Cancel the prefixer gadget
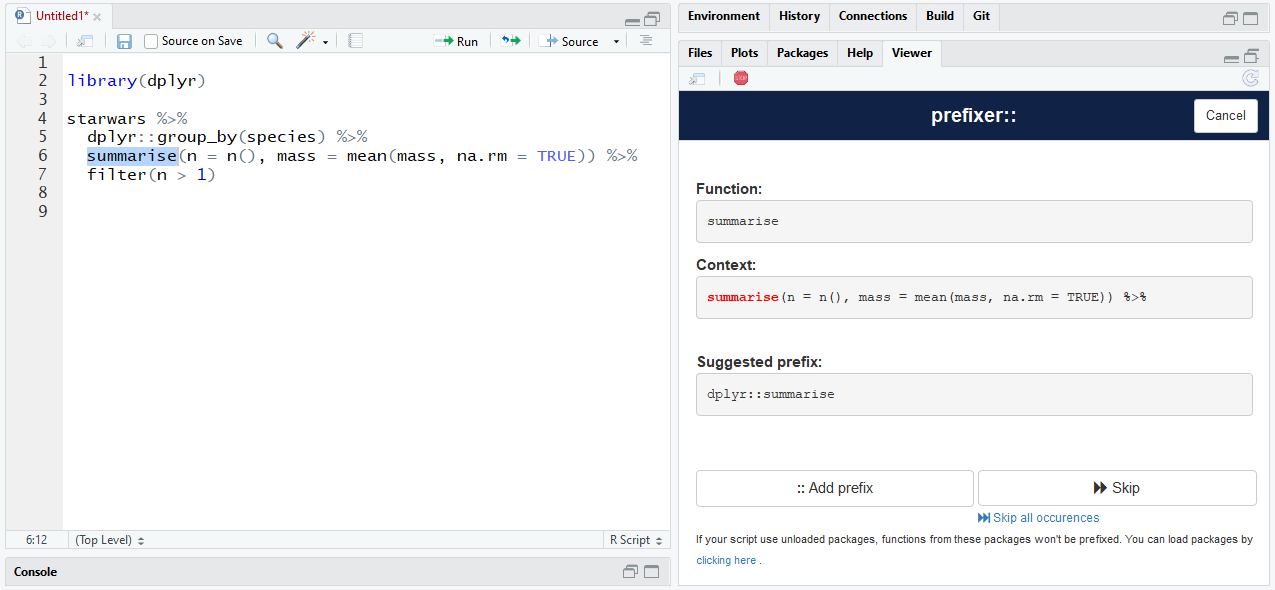The width and height of the screenshot is (1275, 590). point(1225,115)
